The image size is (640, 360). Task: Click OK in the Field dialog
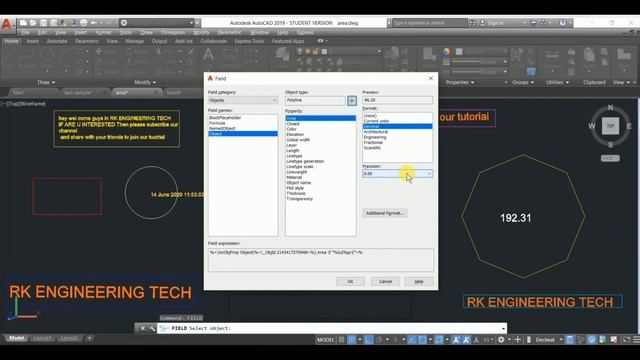point(350,282)
